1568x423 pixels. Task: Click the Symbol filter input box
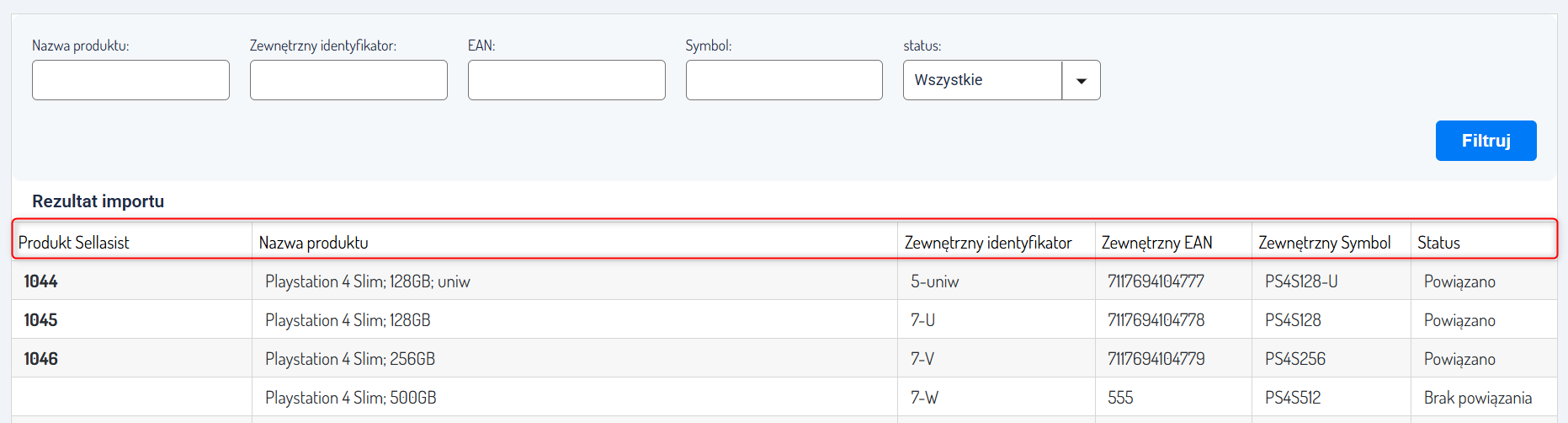(784, 80)
